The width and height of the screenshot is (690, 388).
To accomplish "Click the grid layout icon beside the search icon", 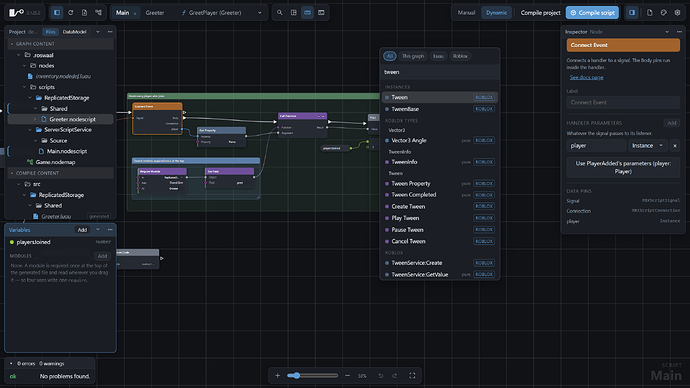I will tap(294, 13).
